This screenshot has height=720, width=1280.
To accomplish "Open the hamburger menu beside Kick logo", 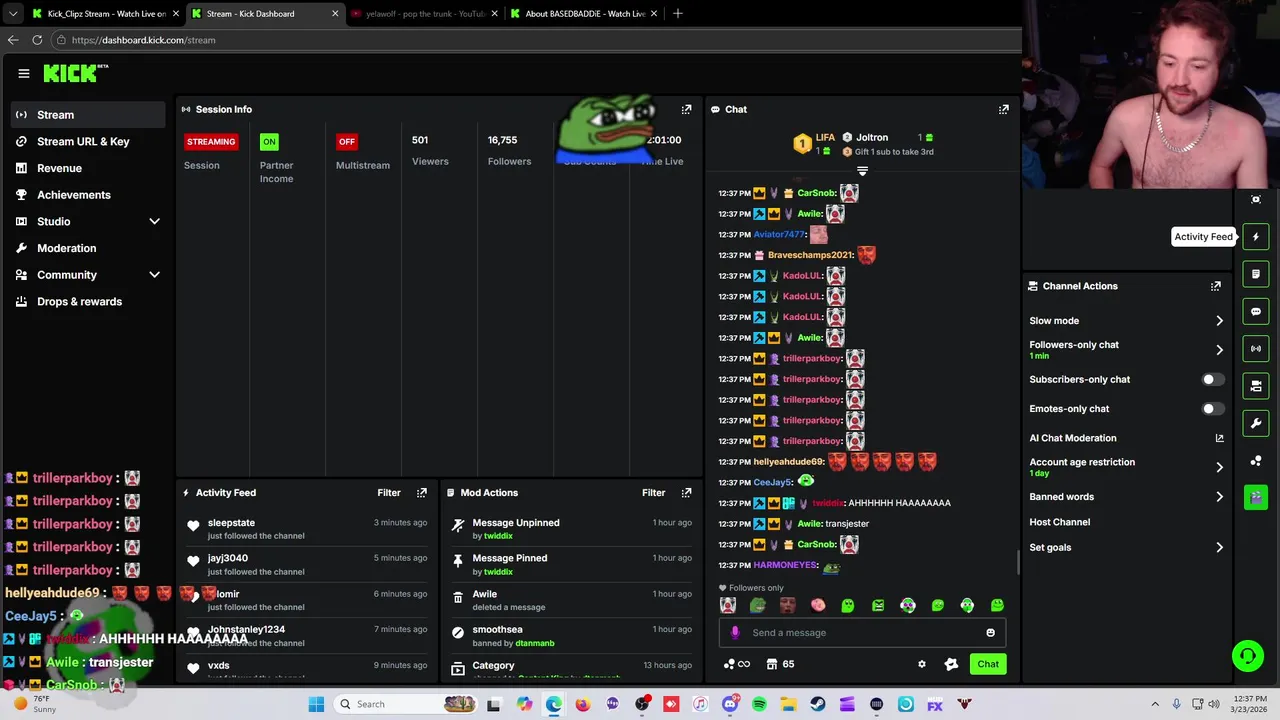I will 24,73.
